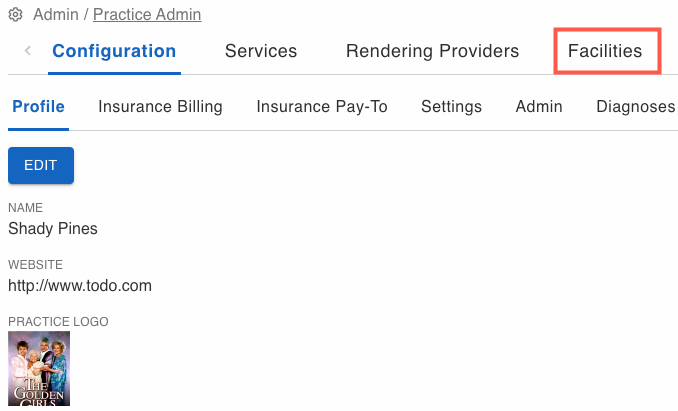Select the Profile sub-tab

coord(38,106)
